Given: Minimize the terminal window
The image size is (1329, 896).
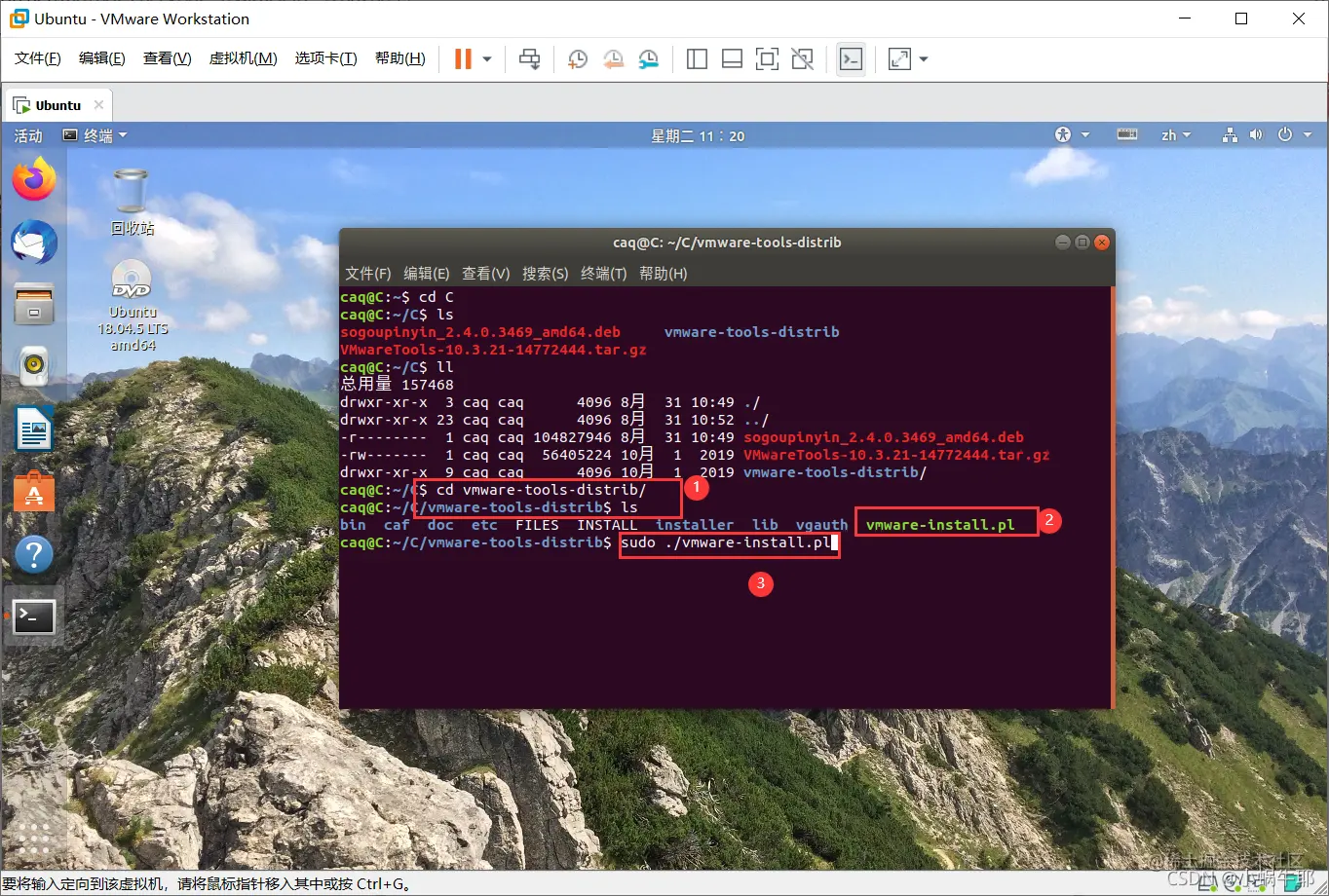Looking at the screenshot, I should [x=1063, y=243].
